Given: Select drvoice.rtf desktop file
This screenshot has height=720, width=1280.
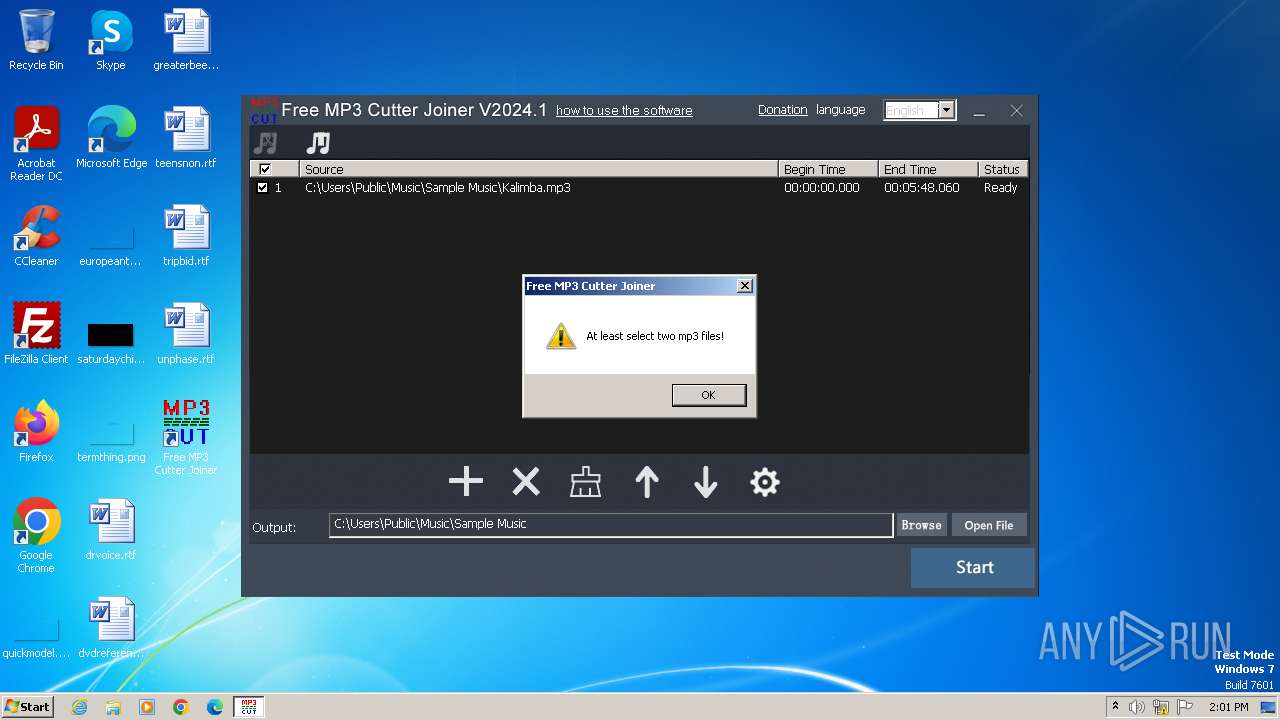Looking at the screenshot, I should 111,530.
